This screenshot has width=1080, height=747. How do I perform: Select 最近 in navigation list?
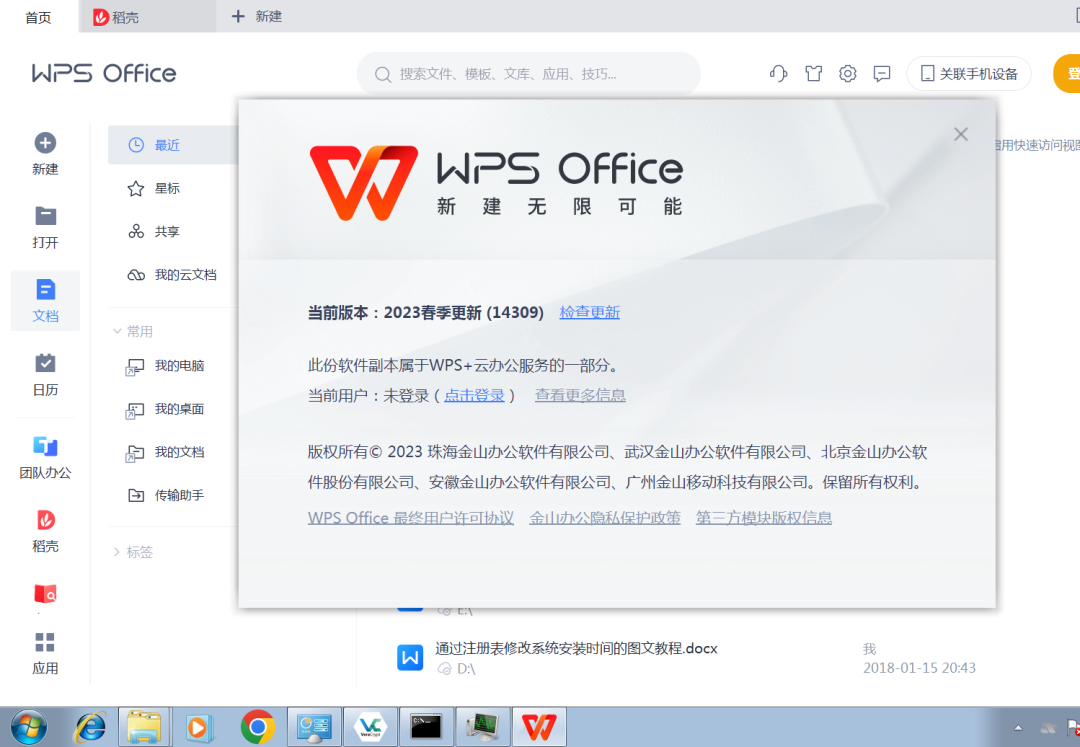[x=173, y=145]
